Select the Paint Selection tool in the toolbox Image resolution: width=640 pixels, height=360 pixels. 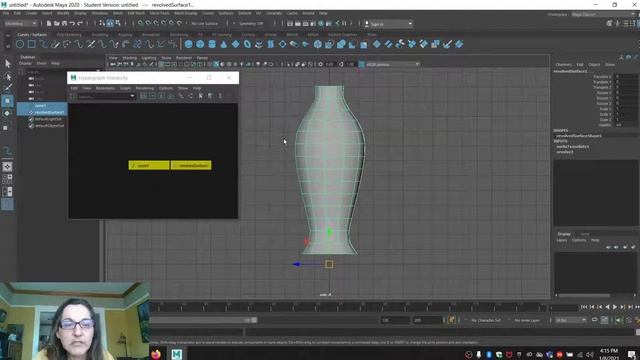(8, 88)
